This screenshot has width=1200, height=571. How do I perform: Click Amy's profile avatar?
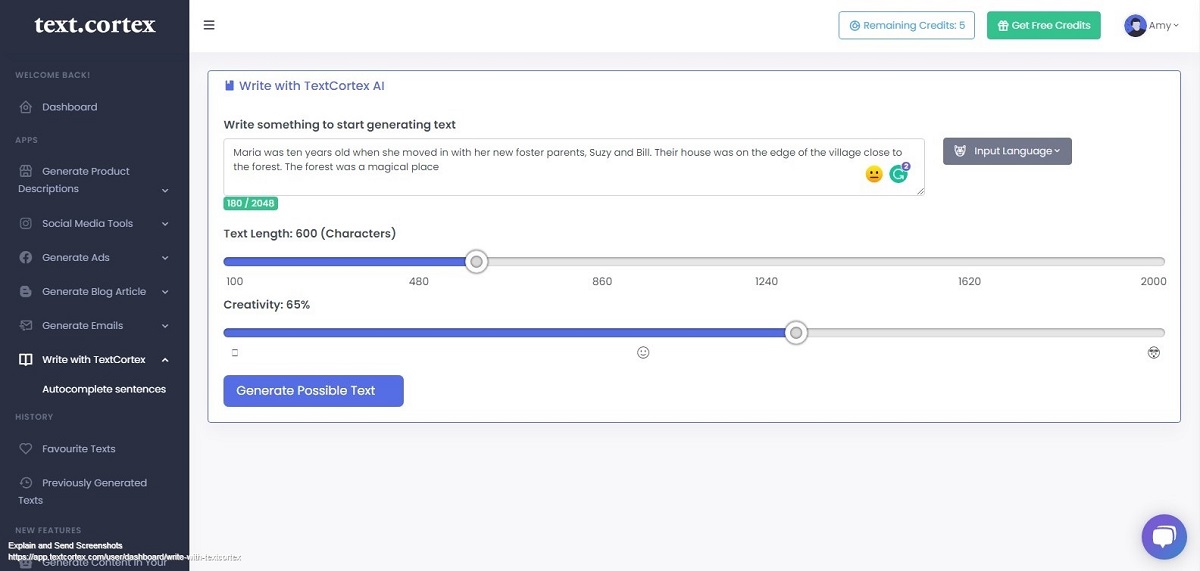point(1135,26)
